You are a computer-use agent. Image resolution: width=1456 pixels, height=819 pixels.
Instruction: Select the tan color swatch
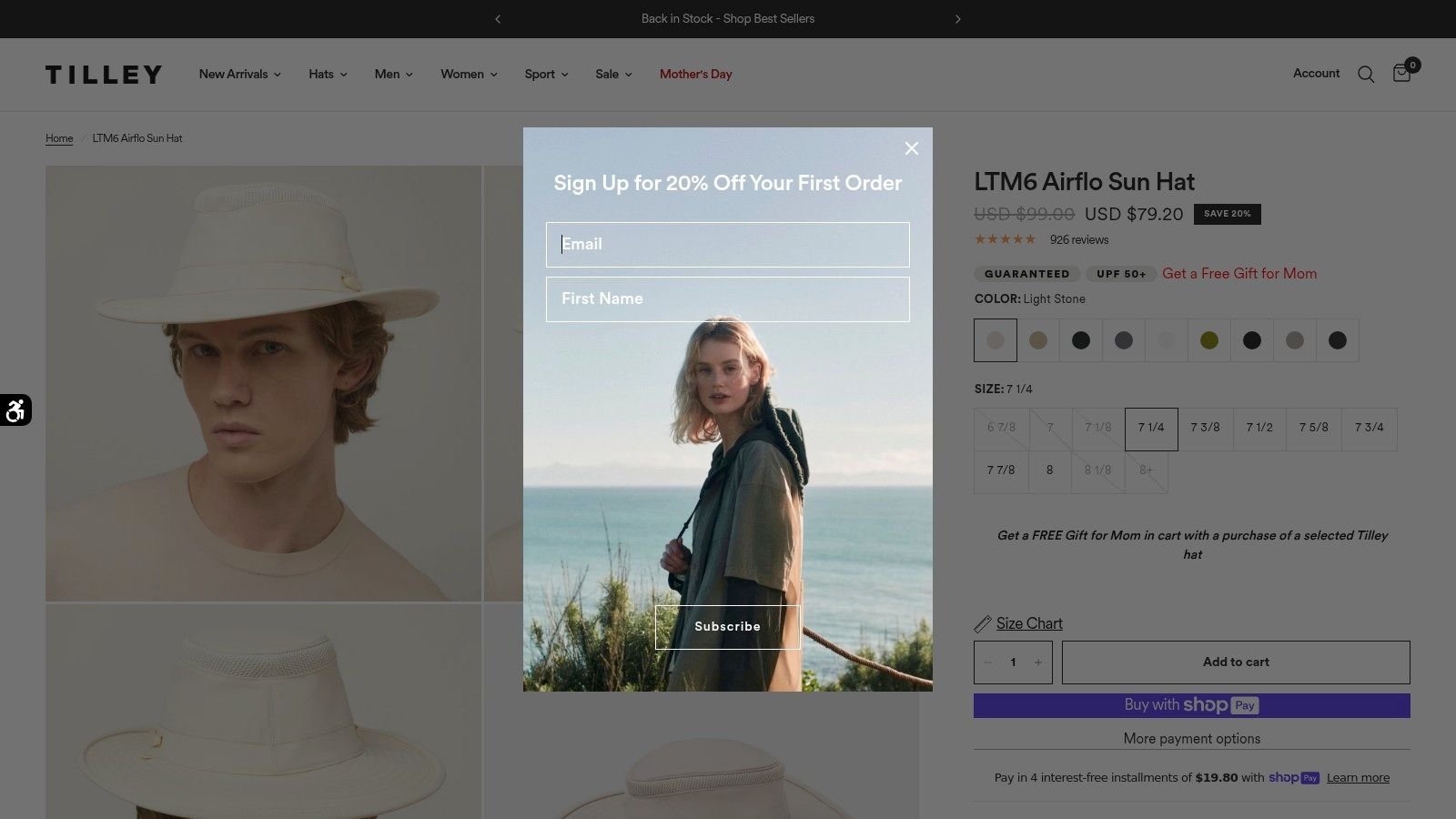1038,340
